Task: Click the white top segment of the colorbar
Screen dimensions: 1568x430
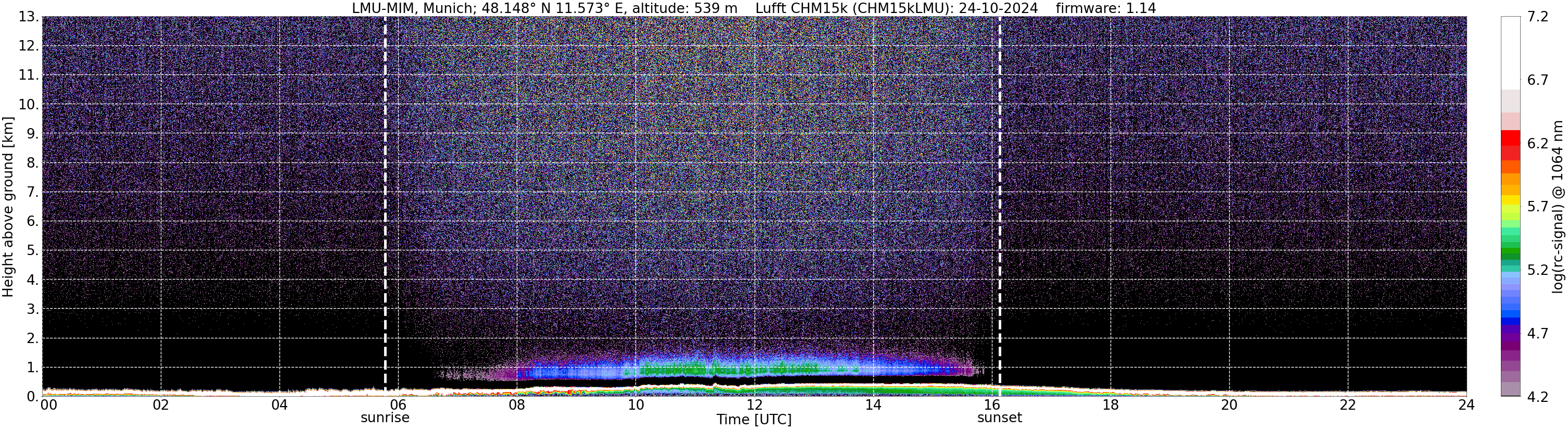Action: [1510, 53]
